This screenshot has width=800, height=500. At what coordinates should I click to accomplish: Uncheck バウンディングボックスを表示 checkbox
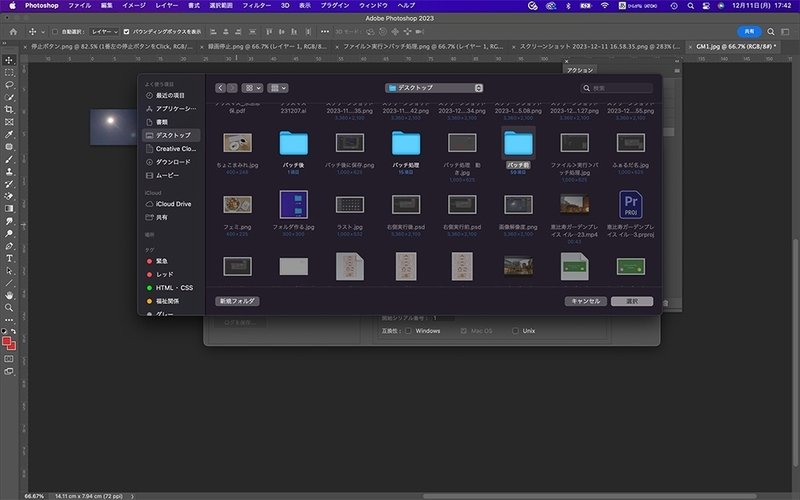[x=127, y=32]
